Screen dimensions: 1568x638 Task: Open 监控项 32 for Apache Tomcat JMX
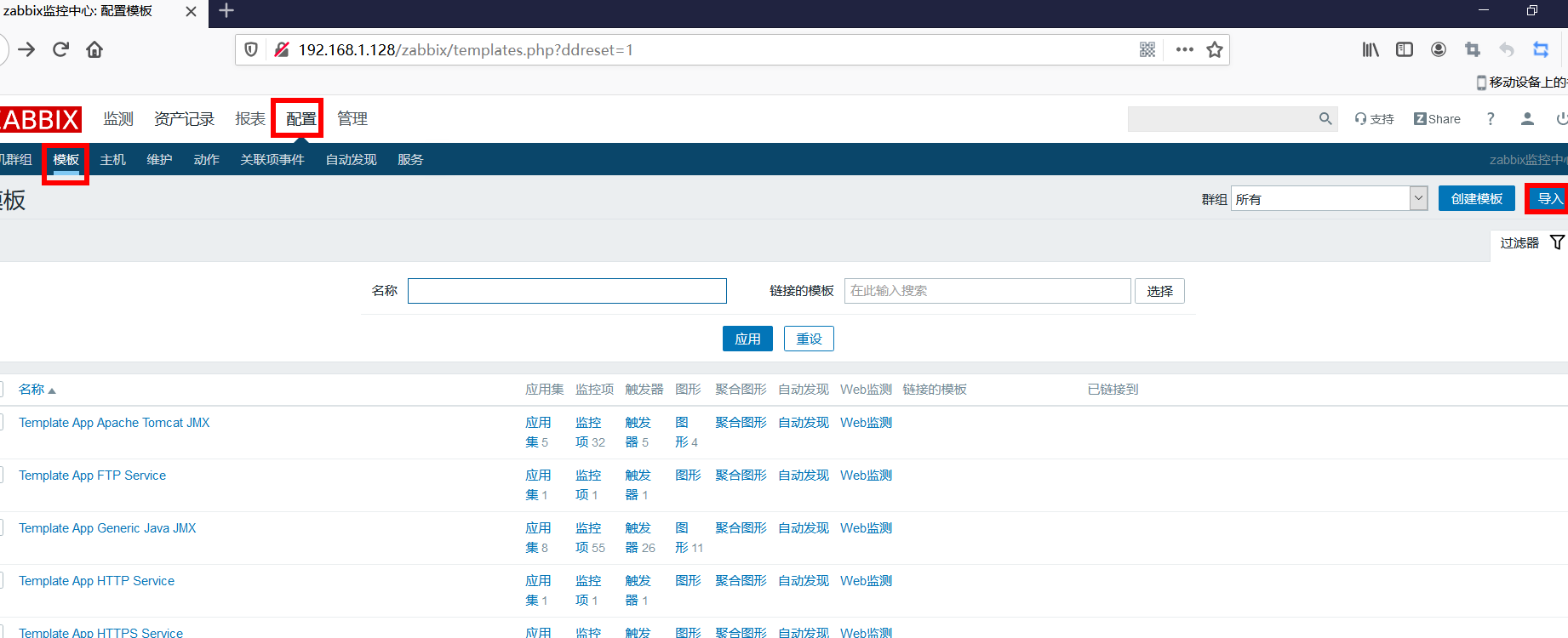[590, 432]
